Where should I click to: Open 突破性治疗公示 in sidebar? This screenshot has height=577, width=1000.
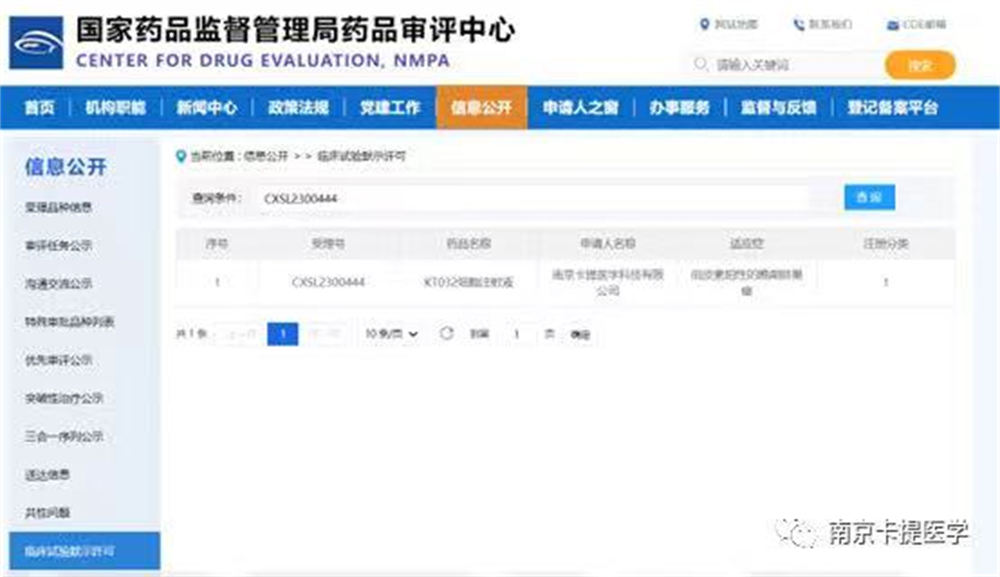[x=64, y=398]
